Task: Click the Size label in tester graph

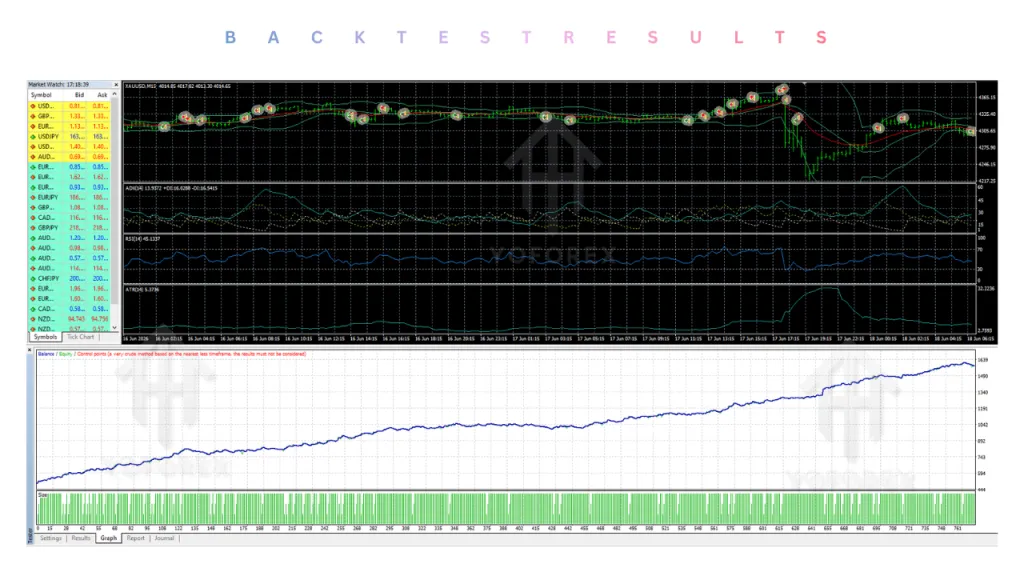Action: (x=42, y=495)
